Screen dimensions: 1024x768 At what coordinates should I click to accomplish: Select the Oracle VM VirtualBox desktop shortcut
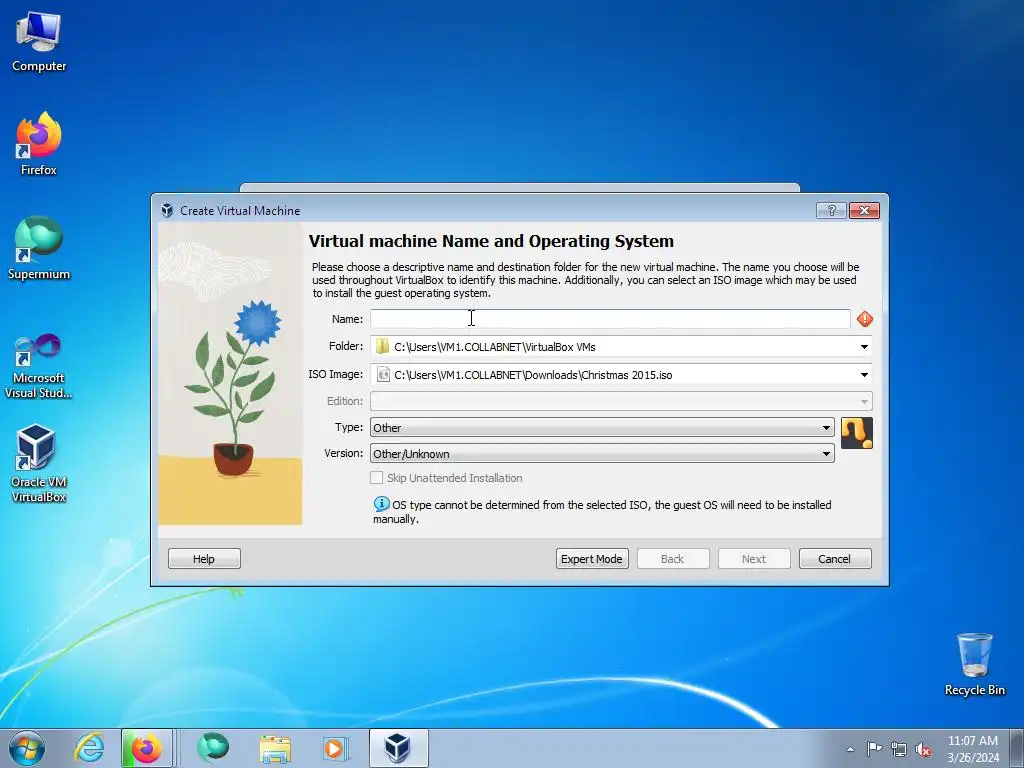39,464
